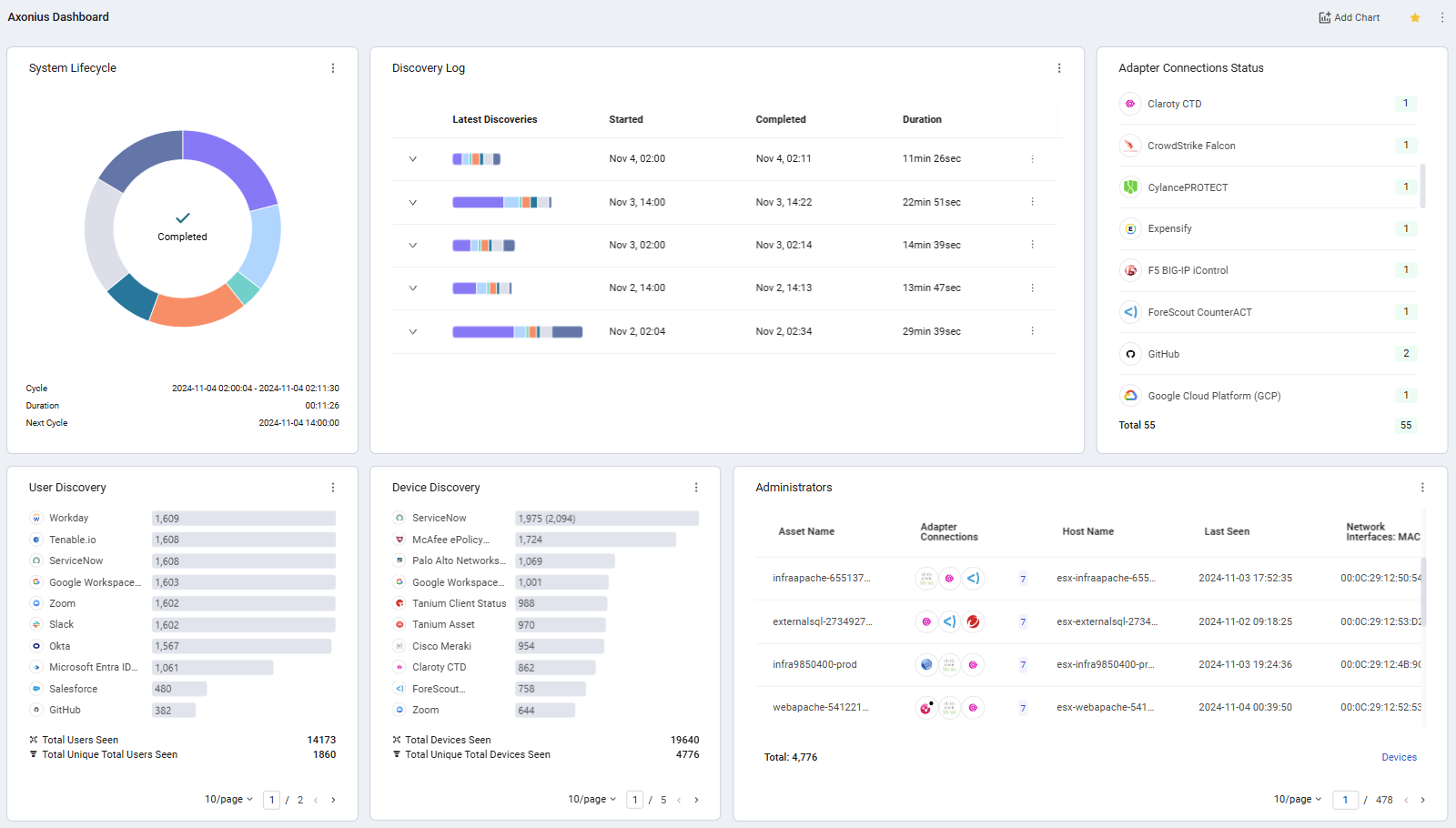Select the externalsql-2734927 asset name
This screenshot has height=828, width=1456.
pos(823,622)
